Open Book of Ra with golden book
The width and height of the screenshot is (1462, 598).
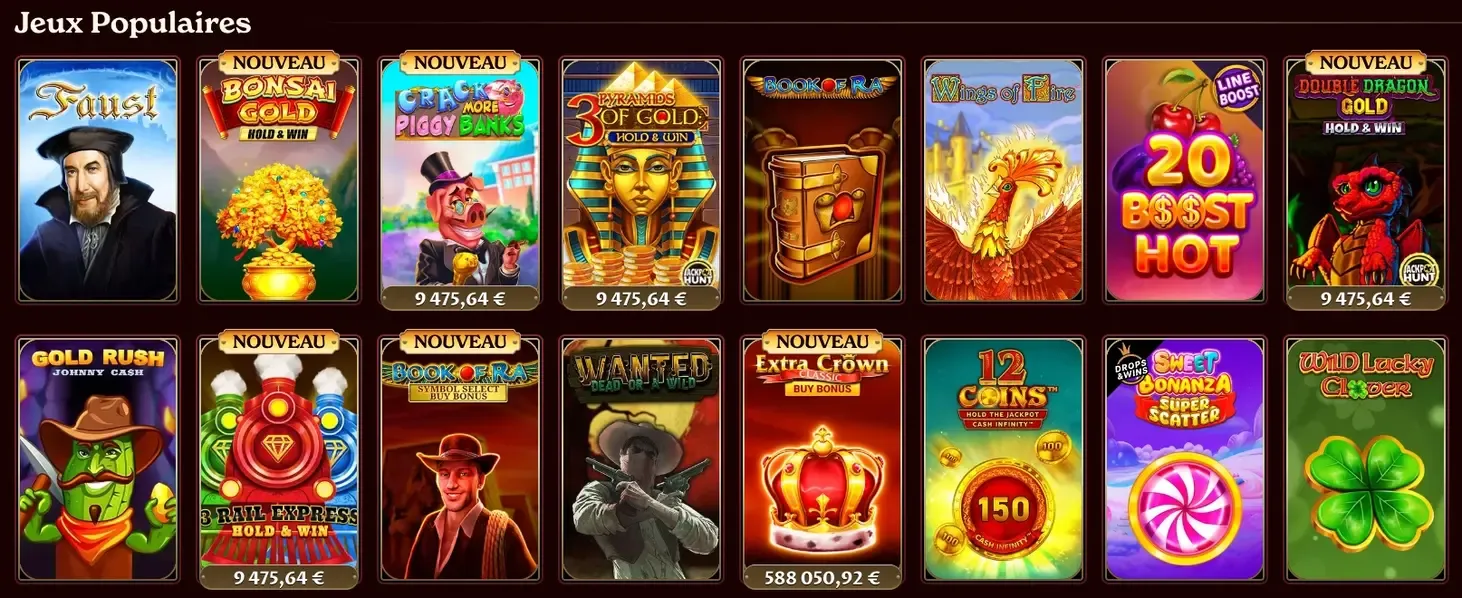click(822, 180)
